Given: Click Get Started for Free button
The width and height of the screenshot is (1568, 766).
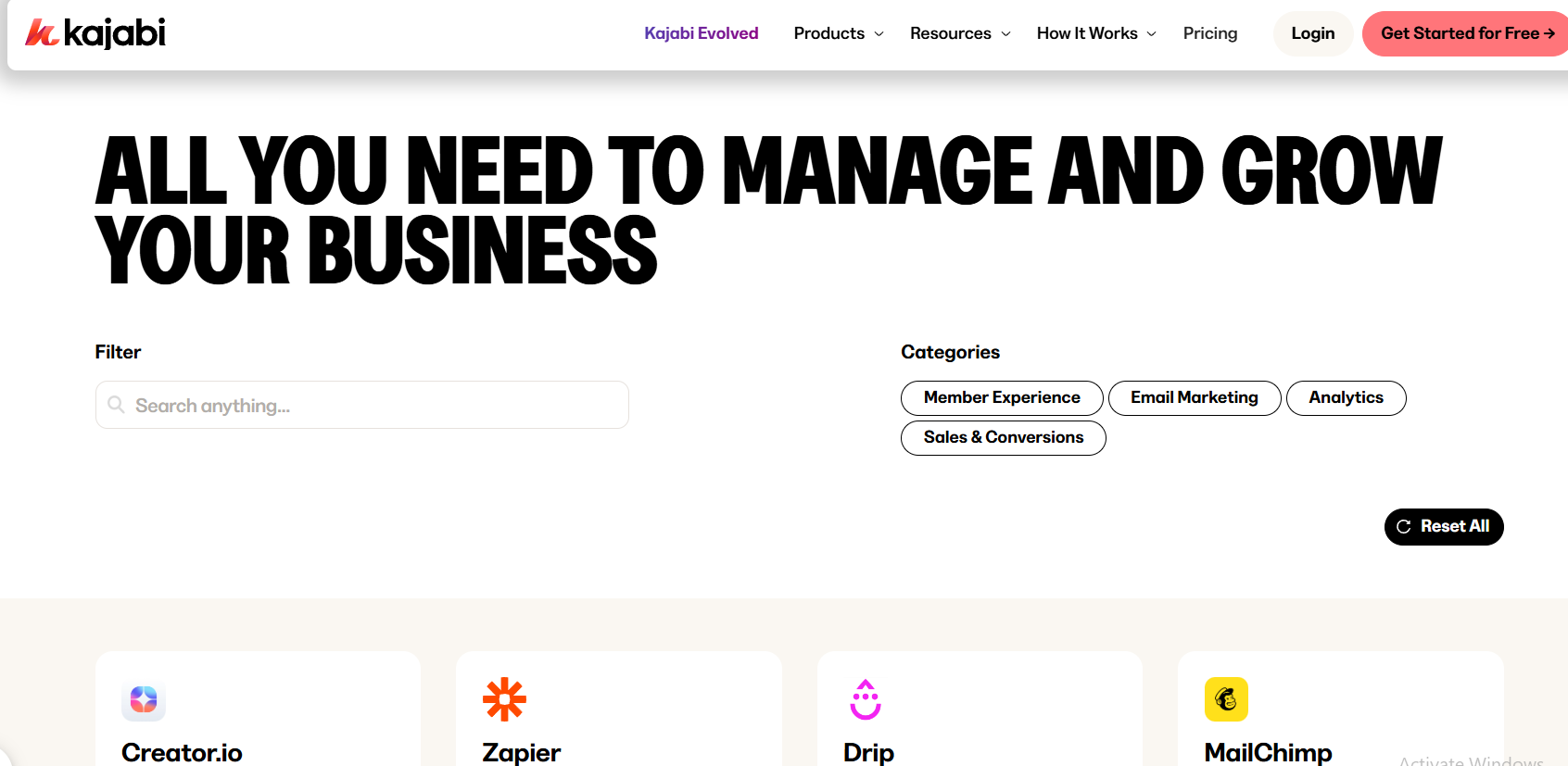Looking at the screenshot, I should 1465,33.
